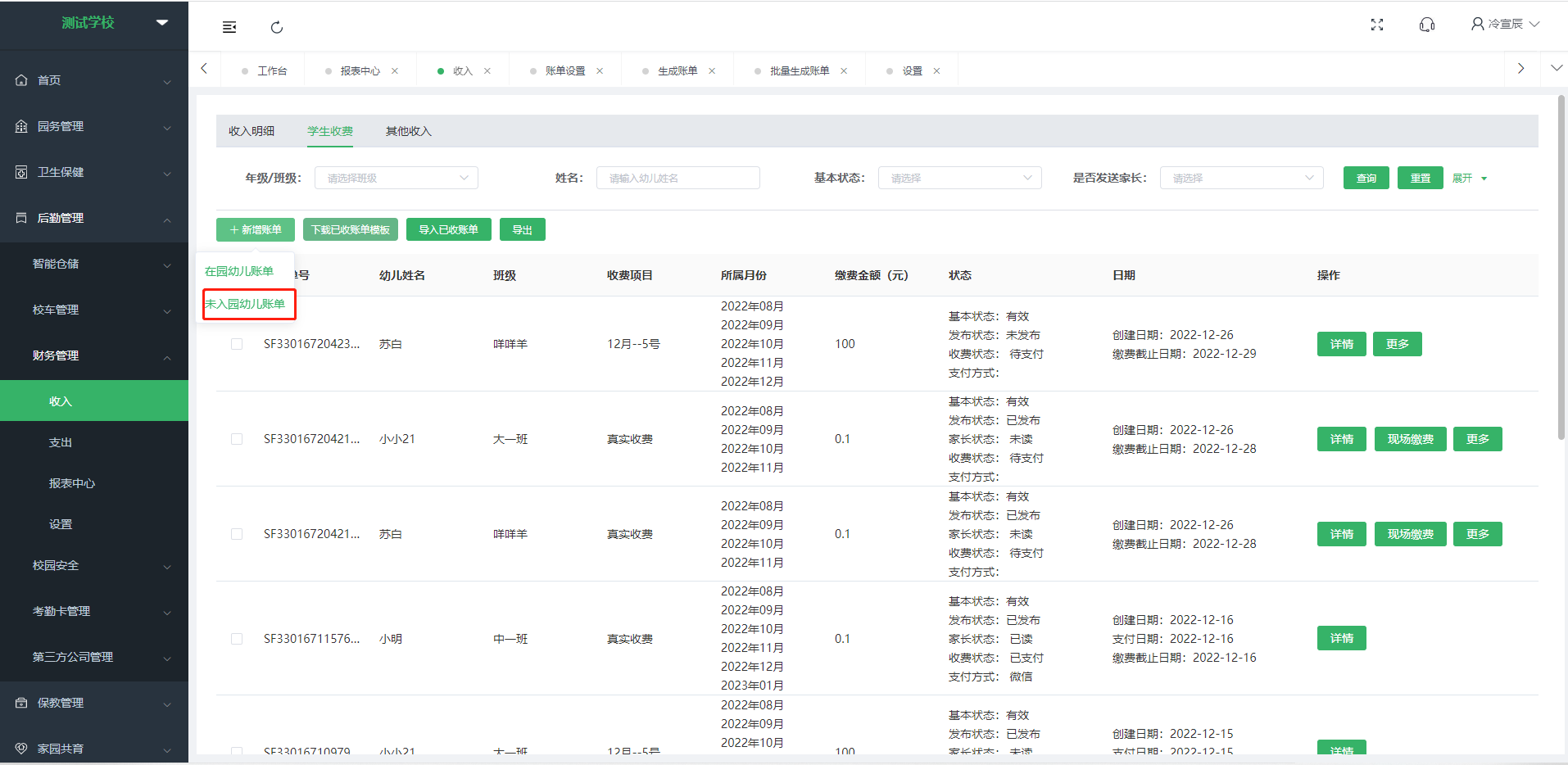This screenshot has height=765, width=1568.
Task: Tick the checkbox for the 小明 row
Action: 237,639
